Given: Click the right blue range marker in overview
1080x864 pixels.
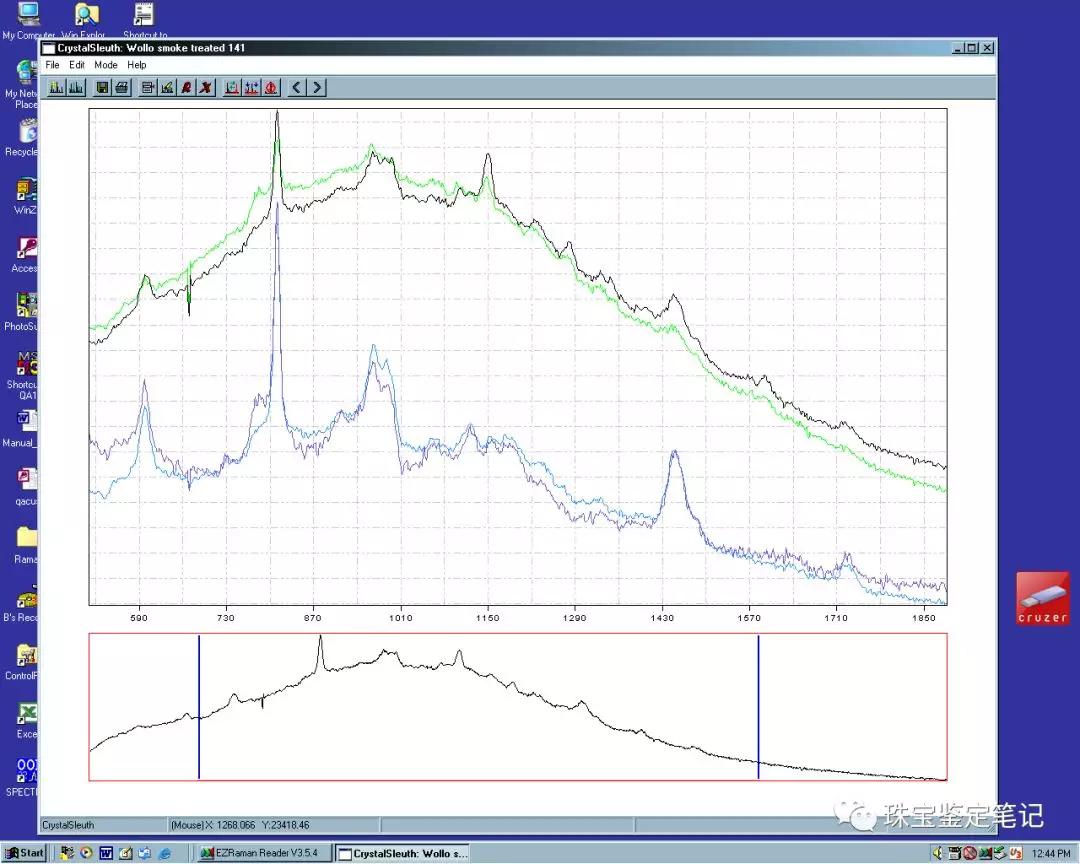Looking at the screenshot, I should (758, 707).
